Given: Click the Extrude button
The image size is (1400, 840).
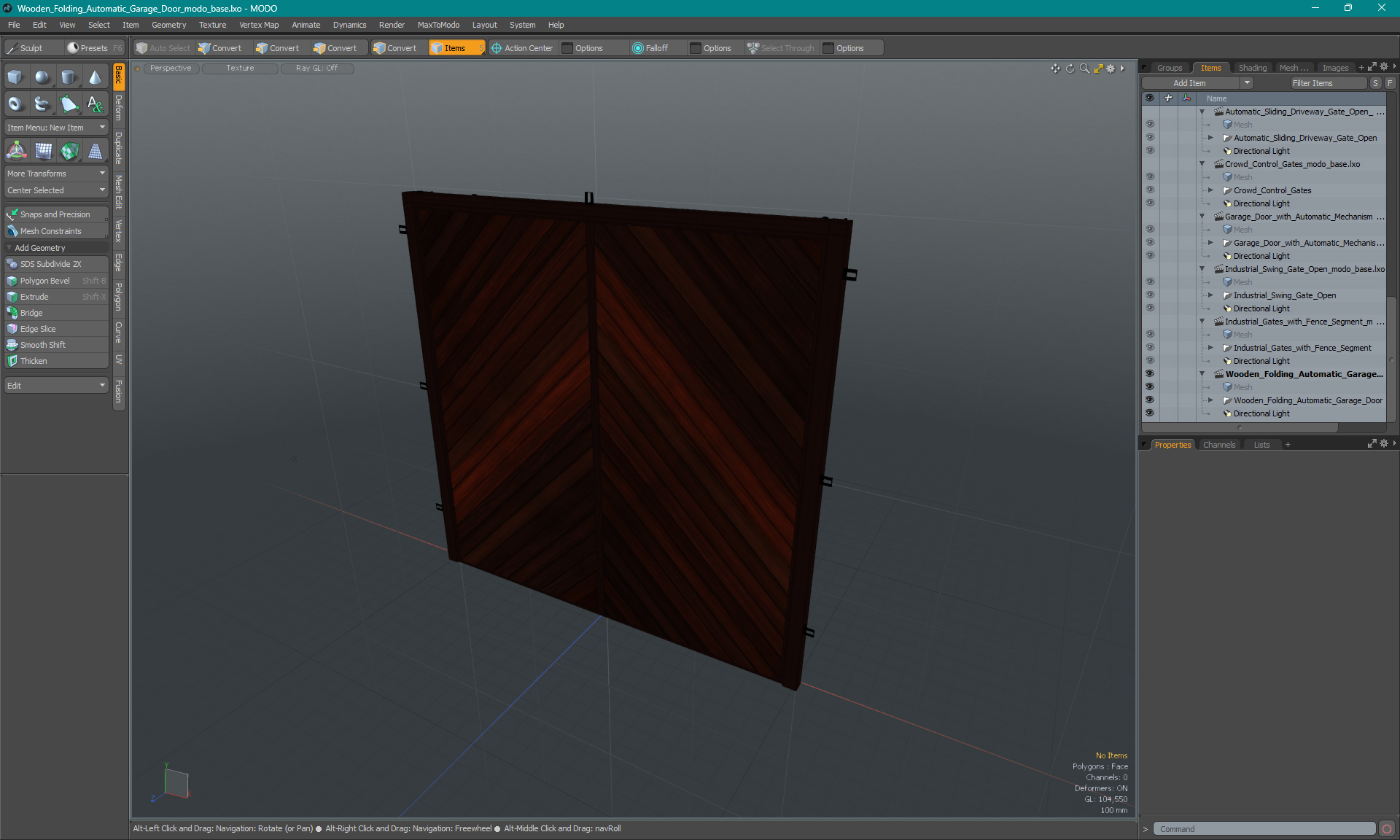Looking at the screenshot, I should pyautogui.click(x=56, y=297).
